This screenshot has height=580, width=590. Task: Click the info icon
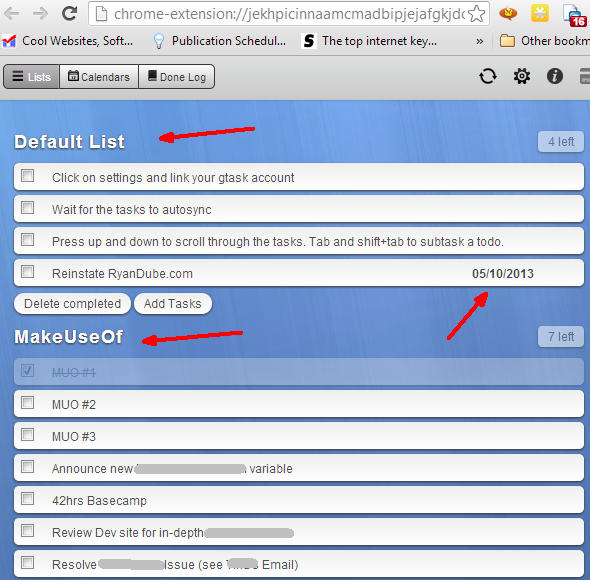coord(555,76)
